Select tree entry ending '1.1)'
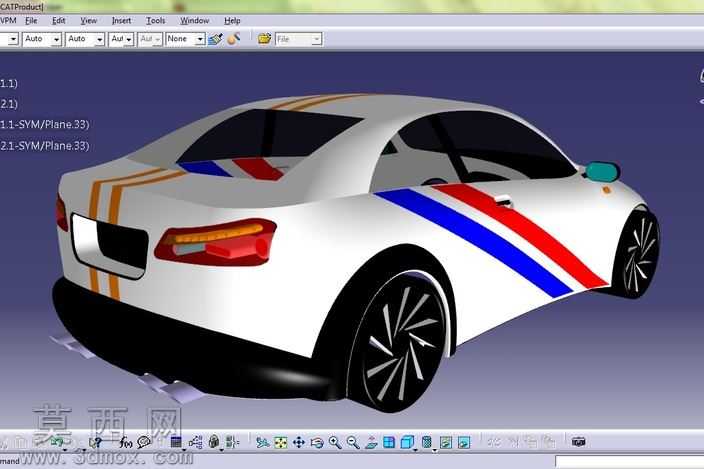 tap(9, 83)
